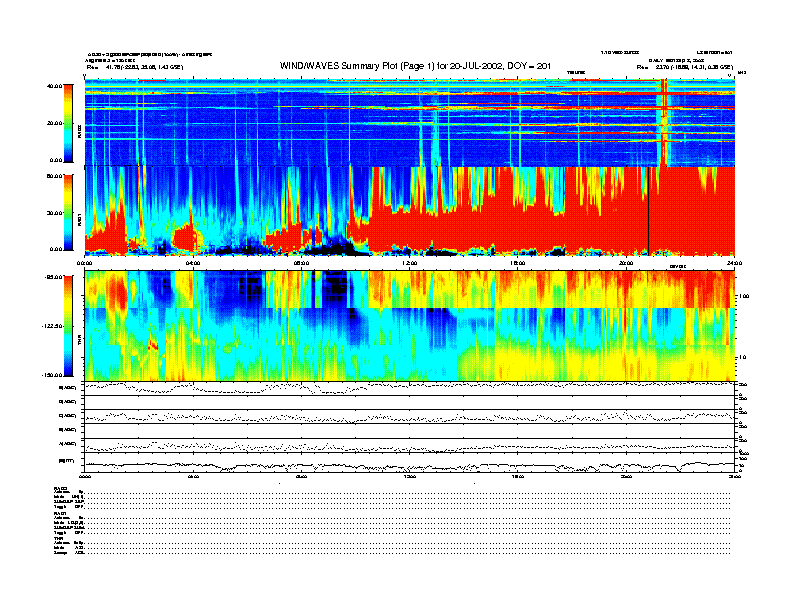Click the RAD2 color scale bar
The image size is (792, 612).
(x=68, y=123)
